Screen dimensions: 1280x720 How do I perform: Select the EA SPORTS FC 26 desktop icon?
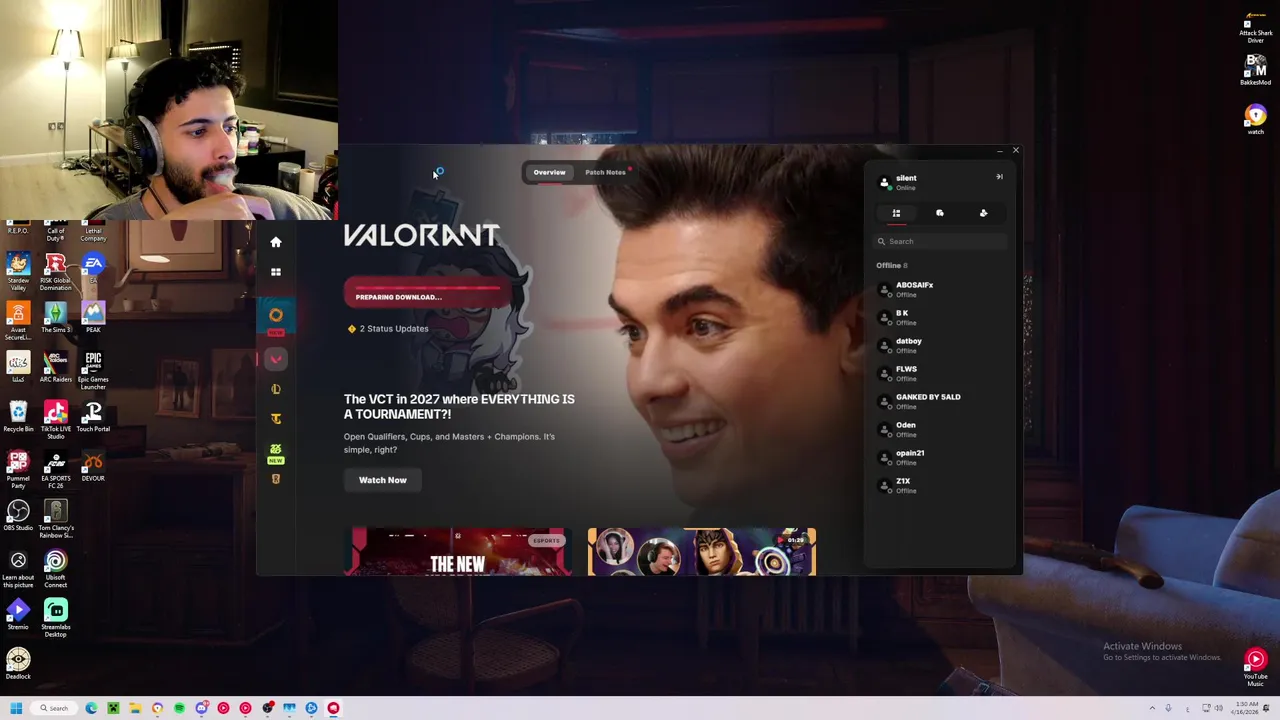(x=56, y=470)
